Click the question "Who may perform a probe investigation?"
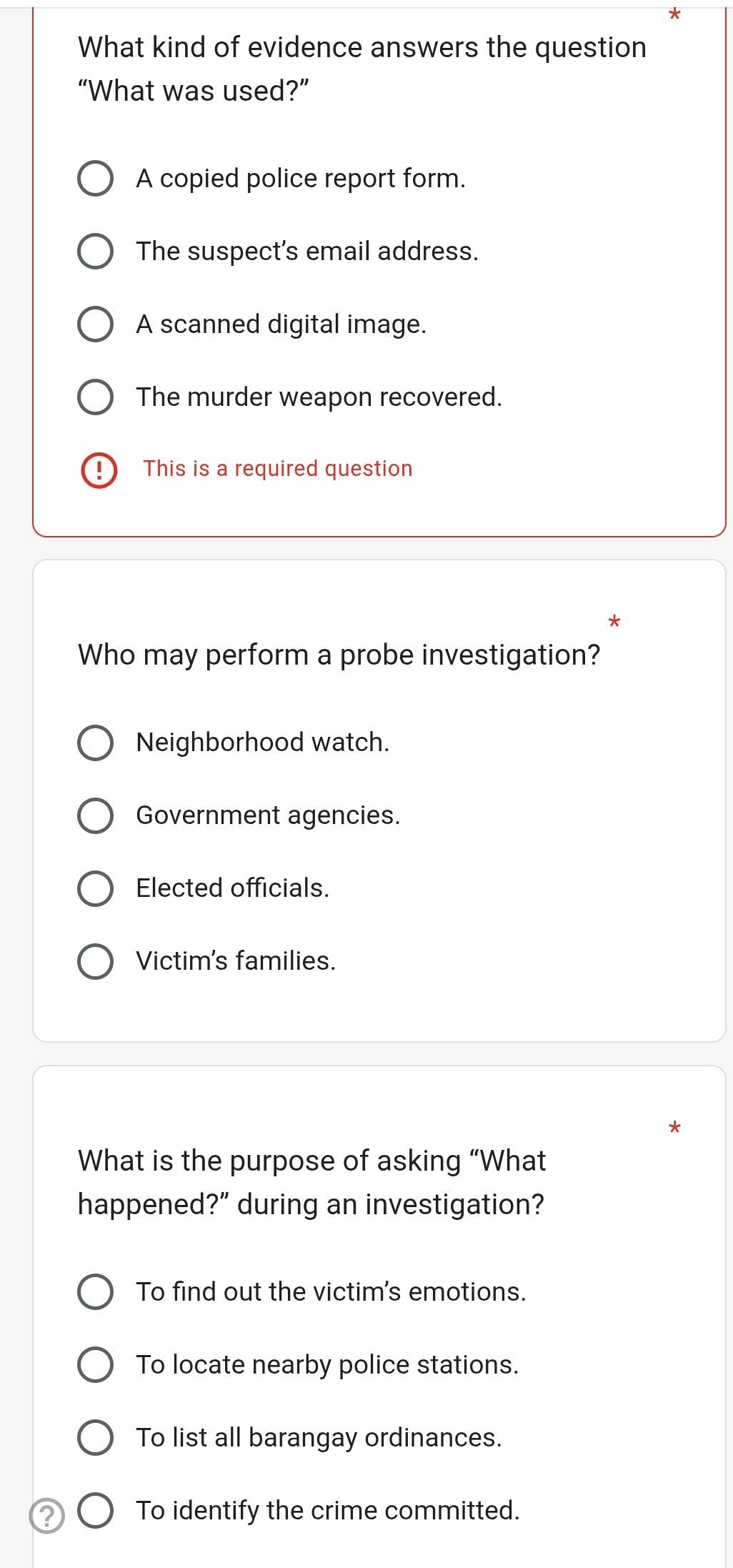Image resolution: width=733 pixels, height=1568 pixels. click(339, 654)
